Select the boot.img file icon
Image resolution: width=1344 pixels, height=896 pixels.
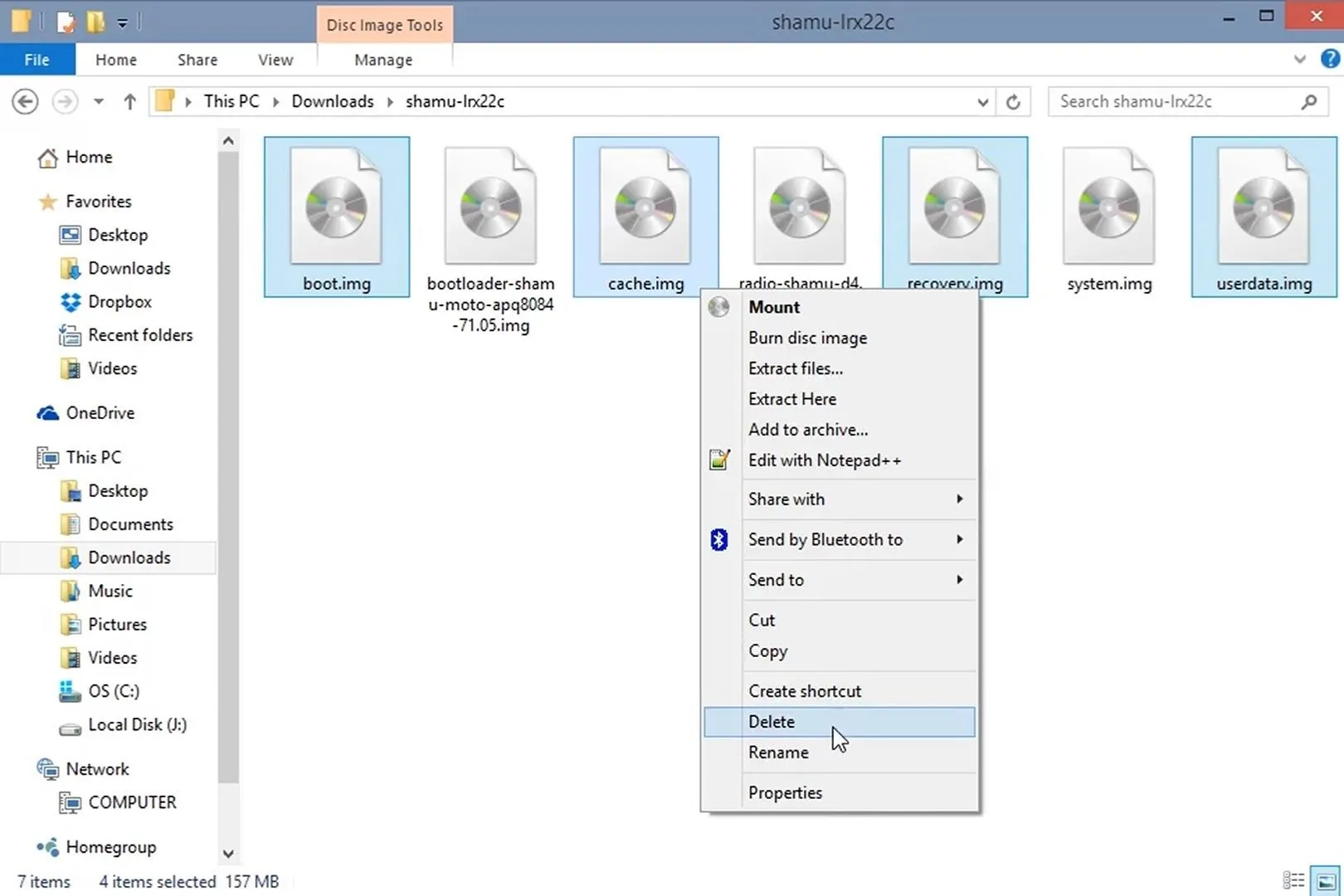tap(336, 207)
